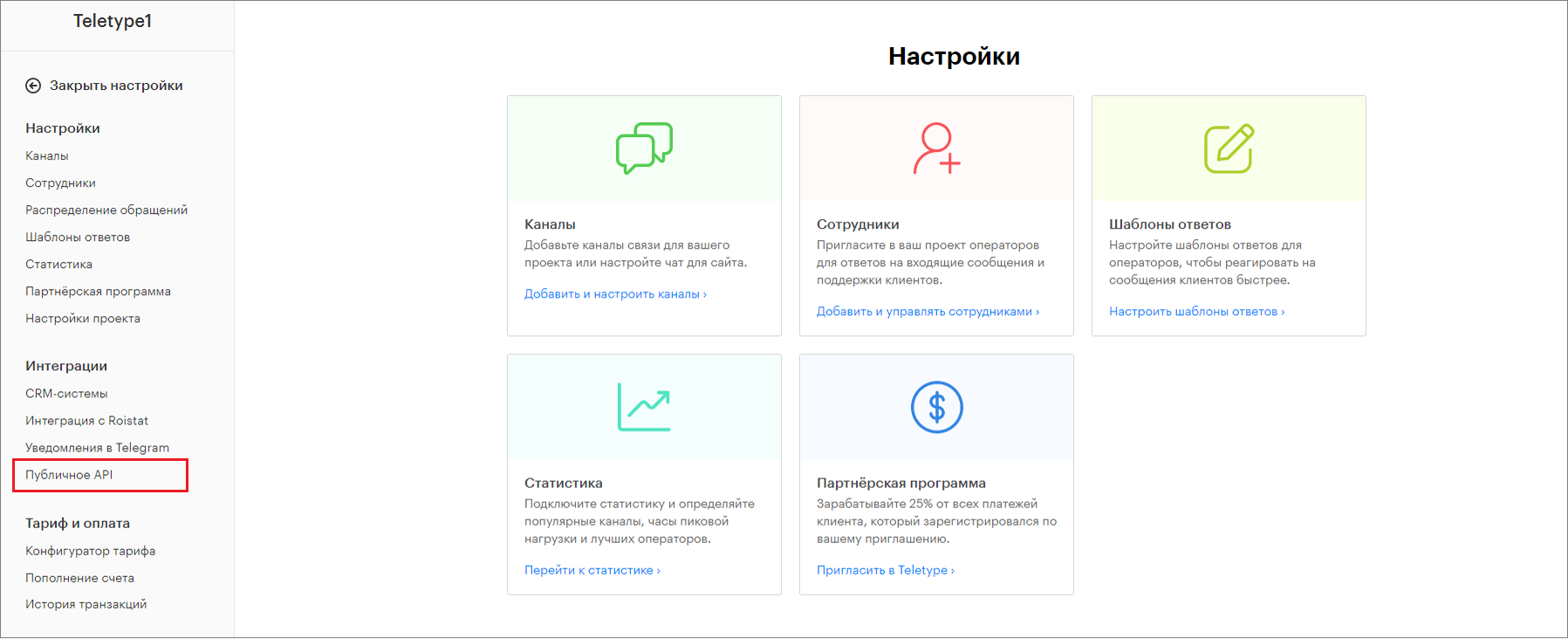This screenshot has width=1568, height=639.
Task: Click the teal statistics chart icon
Action: click(x=644, y=407)
